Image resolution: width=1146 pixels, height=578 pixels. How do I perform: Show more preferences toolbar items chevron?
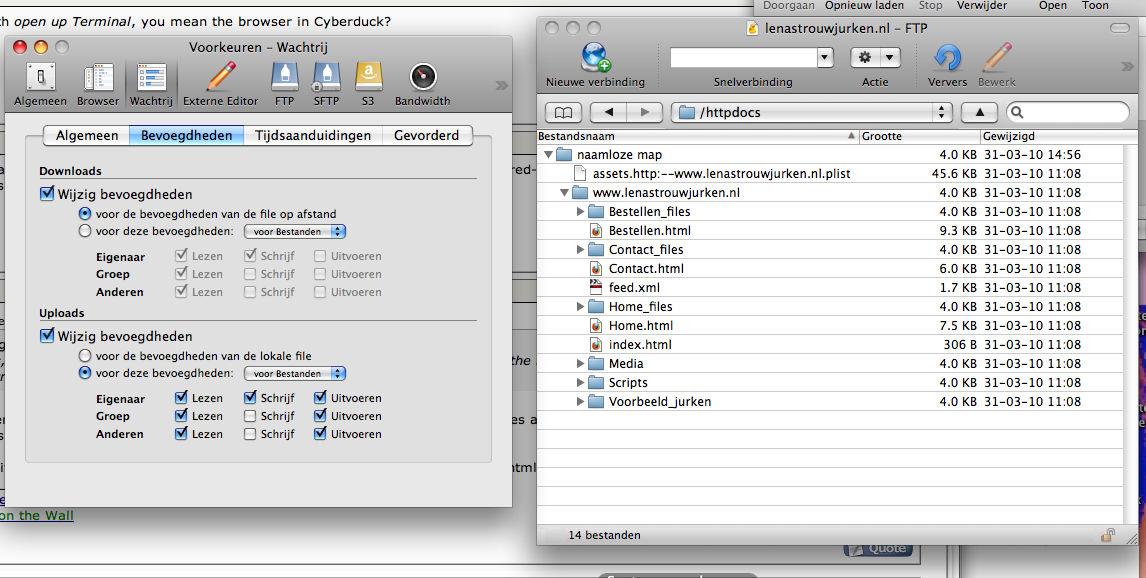pyautogui.click(x=501, y=85)
